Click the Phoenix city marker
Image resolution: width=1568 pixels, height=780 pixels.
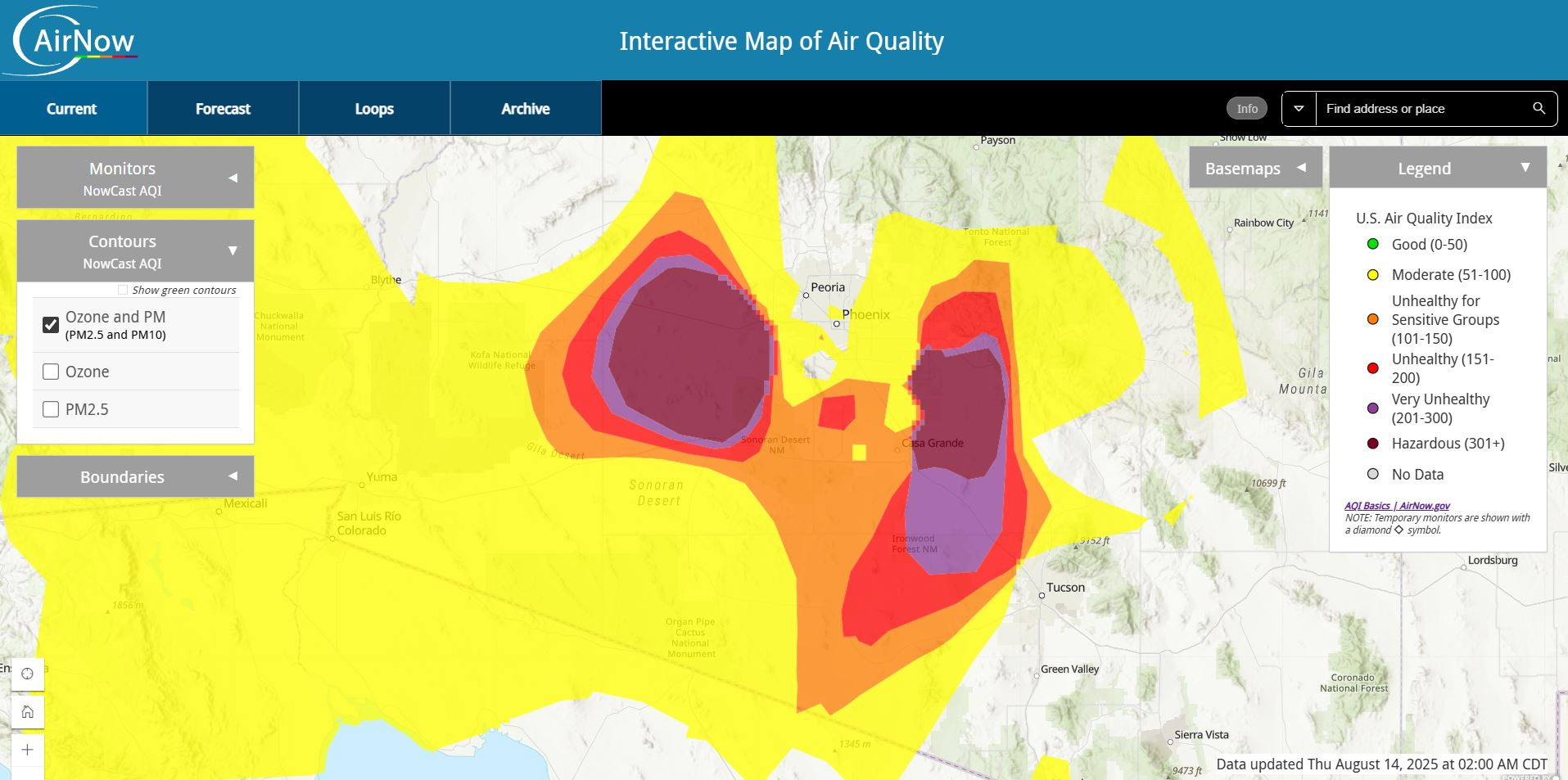coord(836,324)
